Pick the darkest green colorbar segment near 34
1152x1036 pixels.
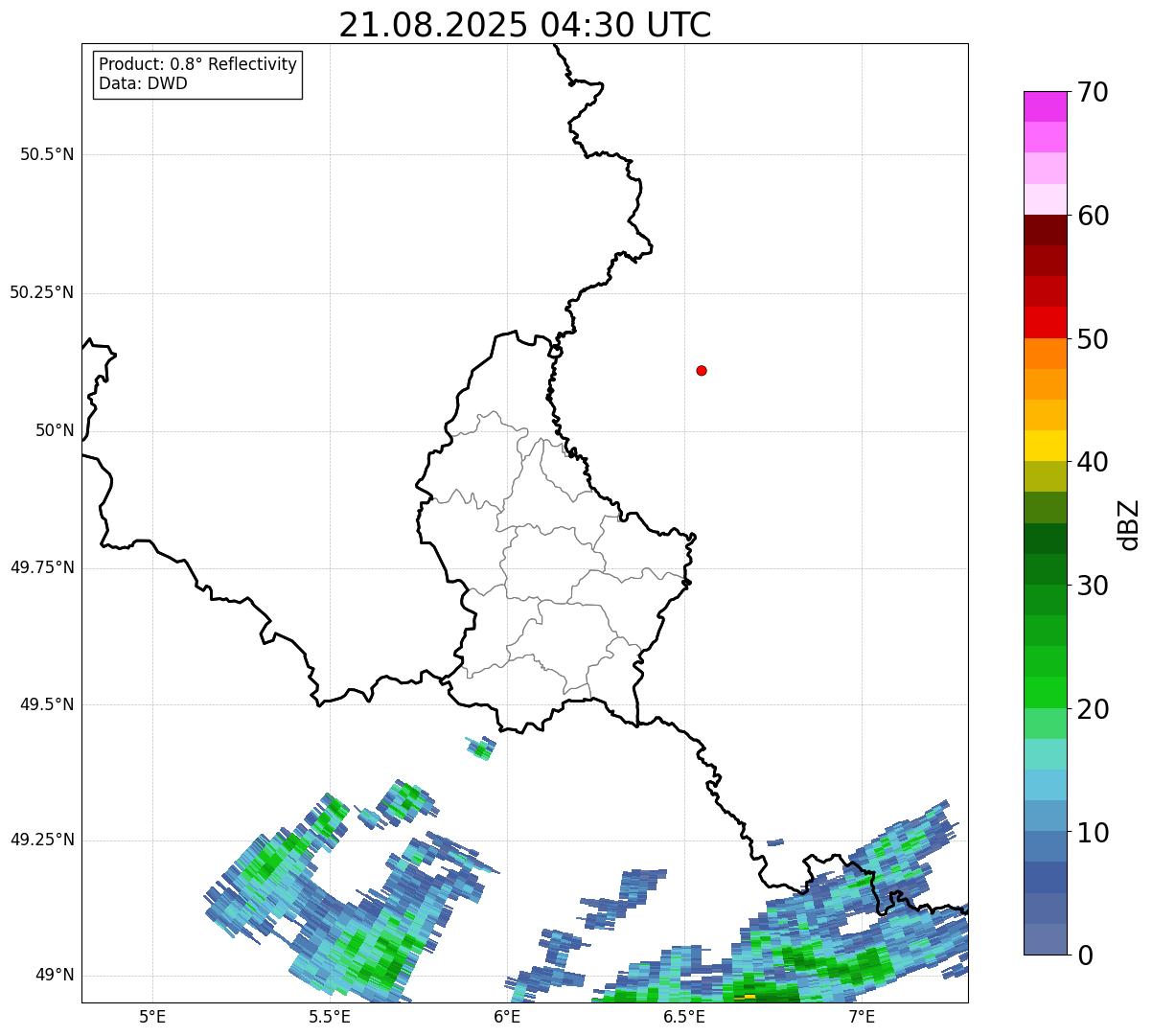(x=1045, y=539)
